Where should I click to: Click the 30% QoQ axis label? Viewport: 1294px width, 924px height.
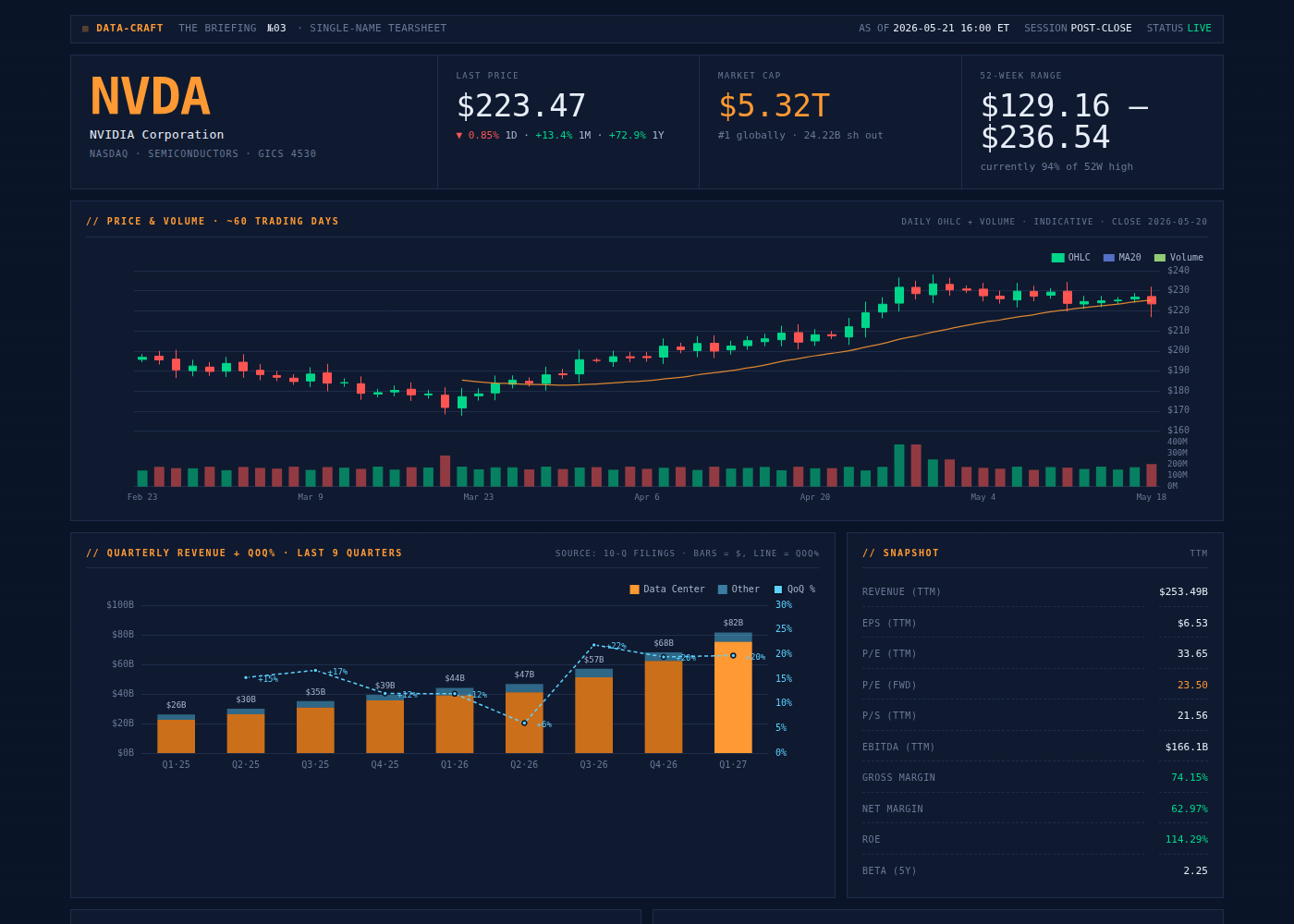(x=784, y=605)
